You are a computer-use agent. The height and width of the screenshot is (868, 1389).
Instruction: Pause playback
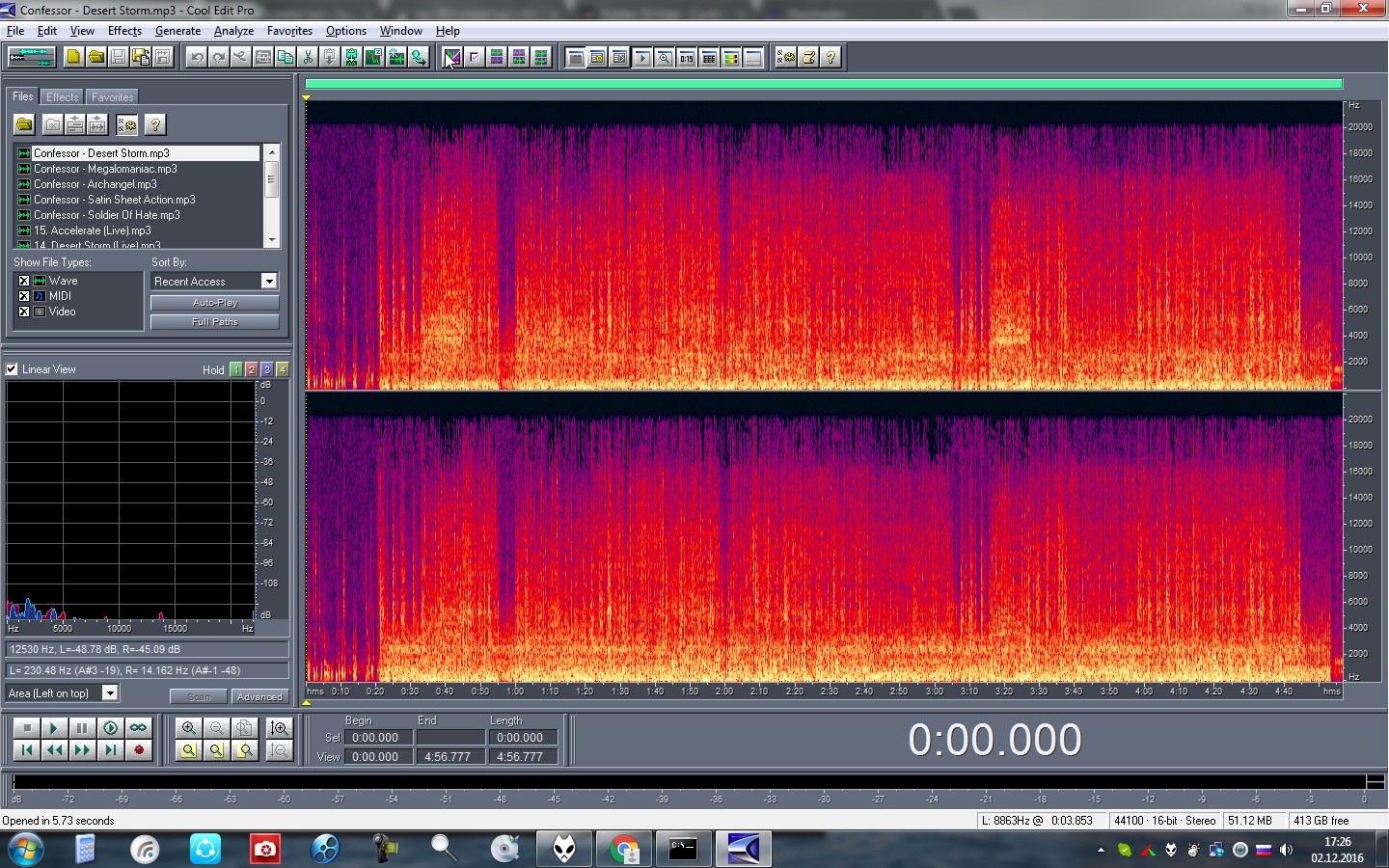click(x=82, y=728)
